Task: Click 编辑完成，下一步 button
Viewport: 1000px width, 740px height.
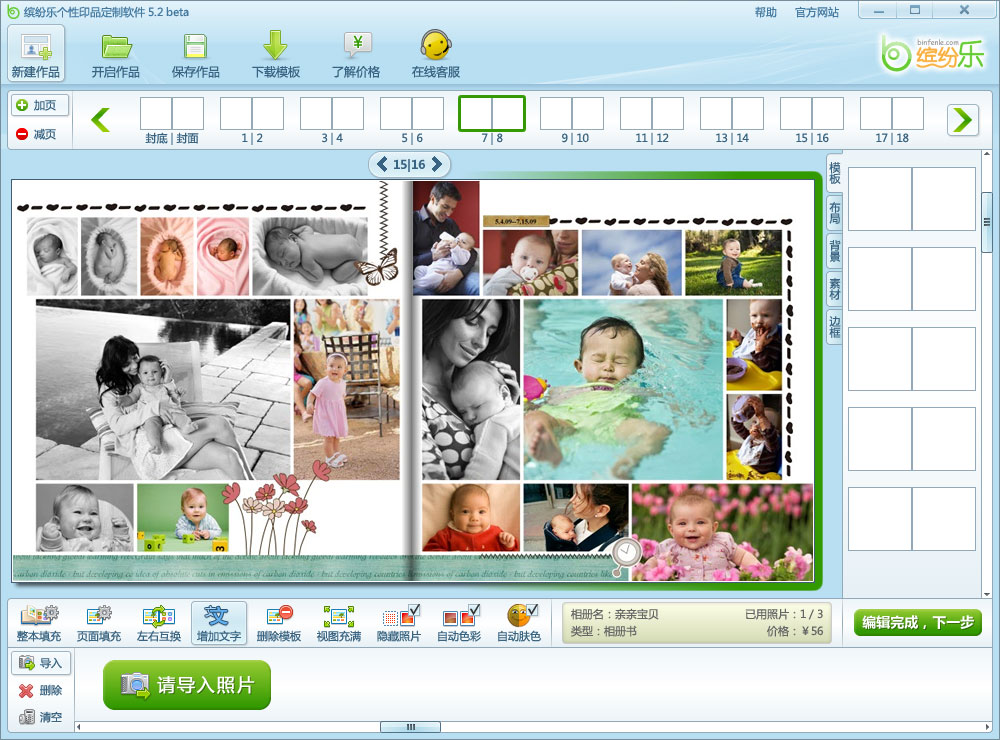Action: tap(917, 622)
